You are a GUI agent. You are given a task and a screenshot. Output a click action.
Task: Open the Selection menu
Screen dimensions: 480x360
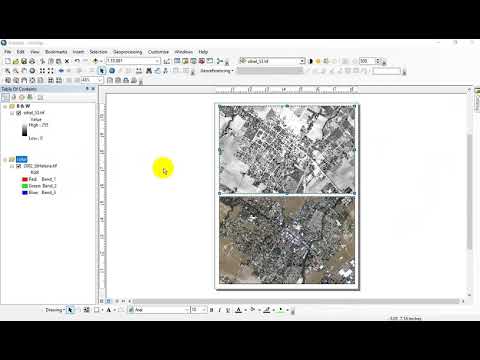pos(98,52)
